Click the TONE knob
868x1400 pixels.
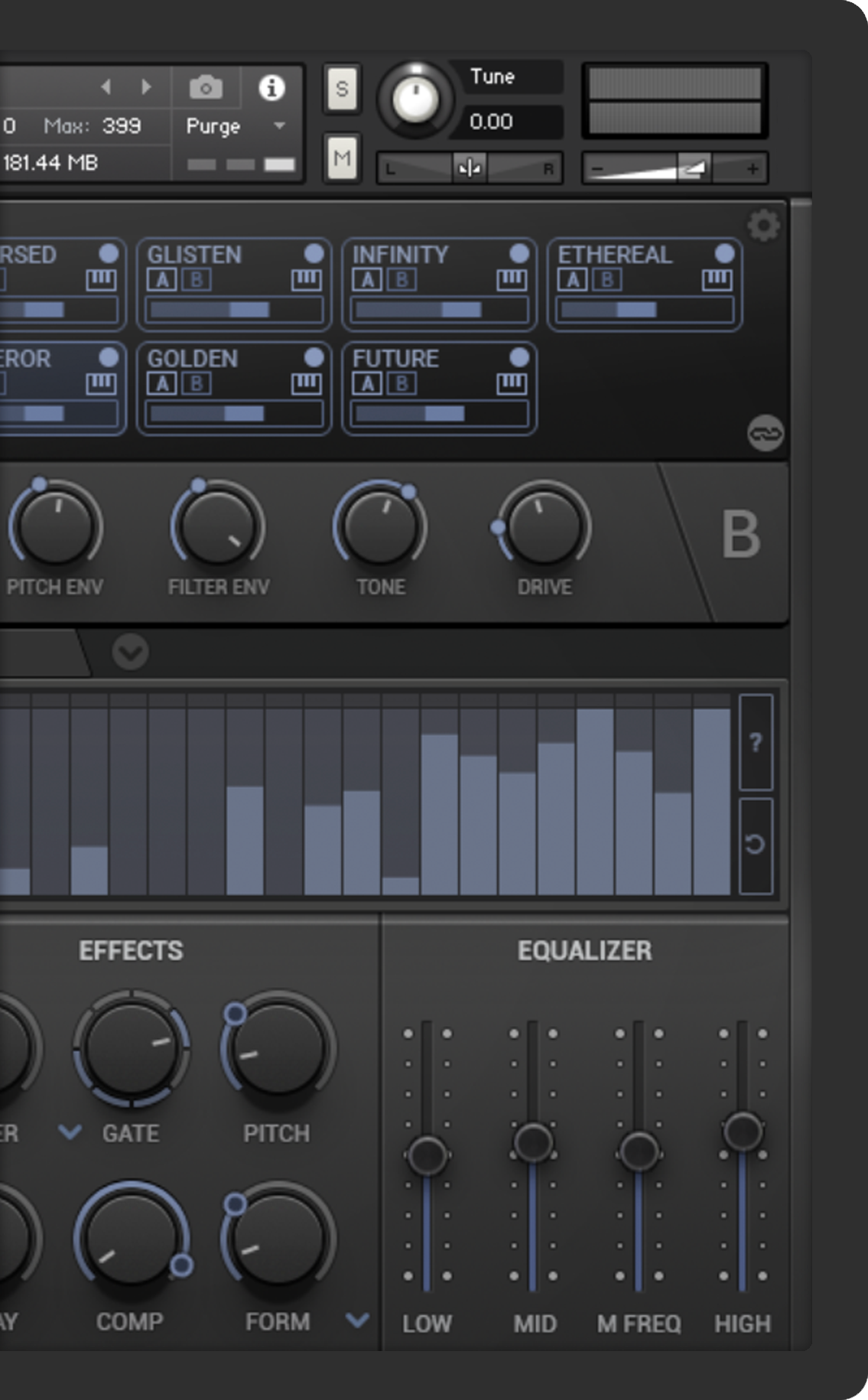click(381, 526)
